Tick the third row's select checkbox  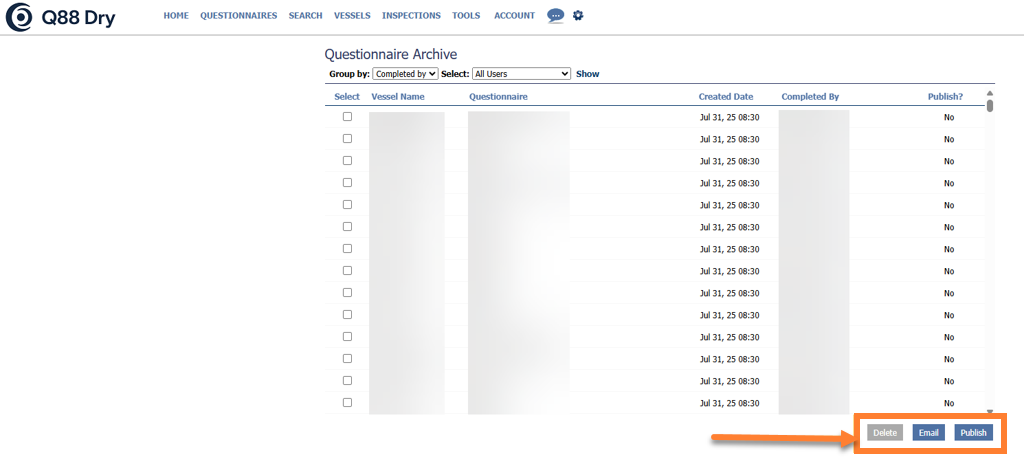[x=347, y=161]
